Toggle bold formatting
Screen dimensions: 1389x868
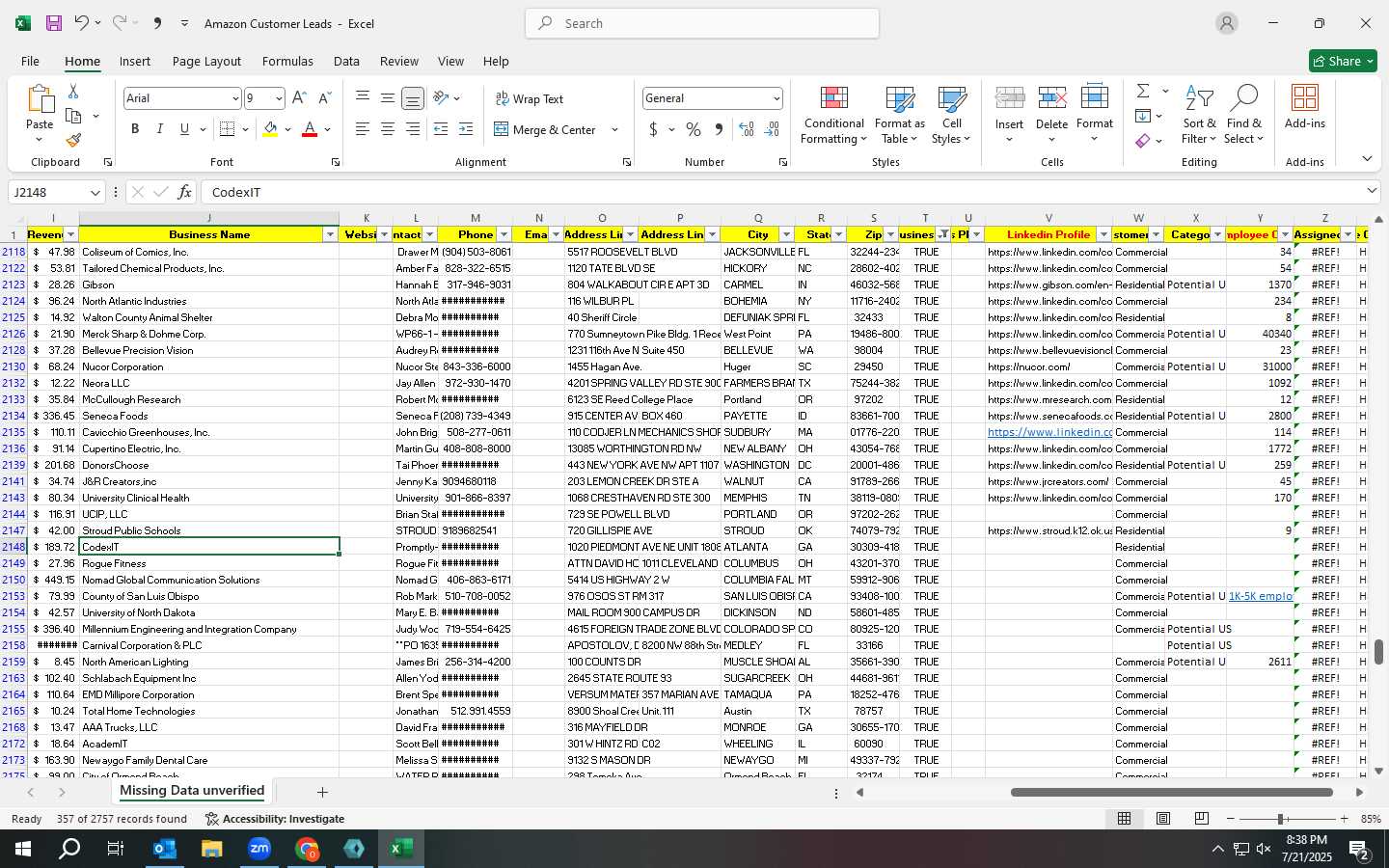click(x=135, y=129)
